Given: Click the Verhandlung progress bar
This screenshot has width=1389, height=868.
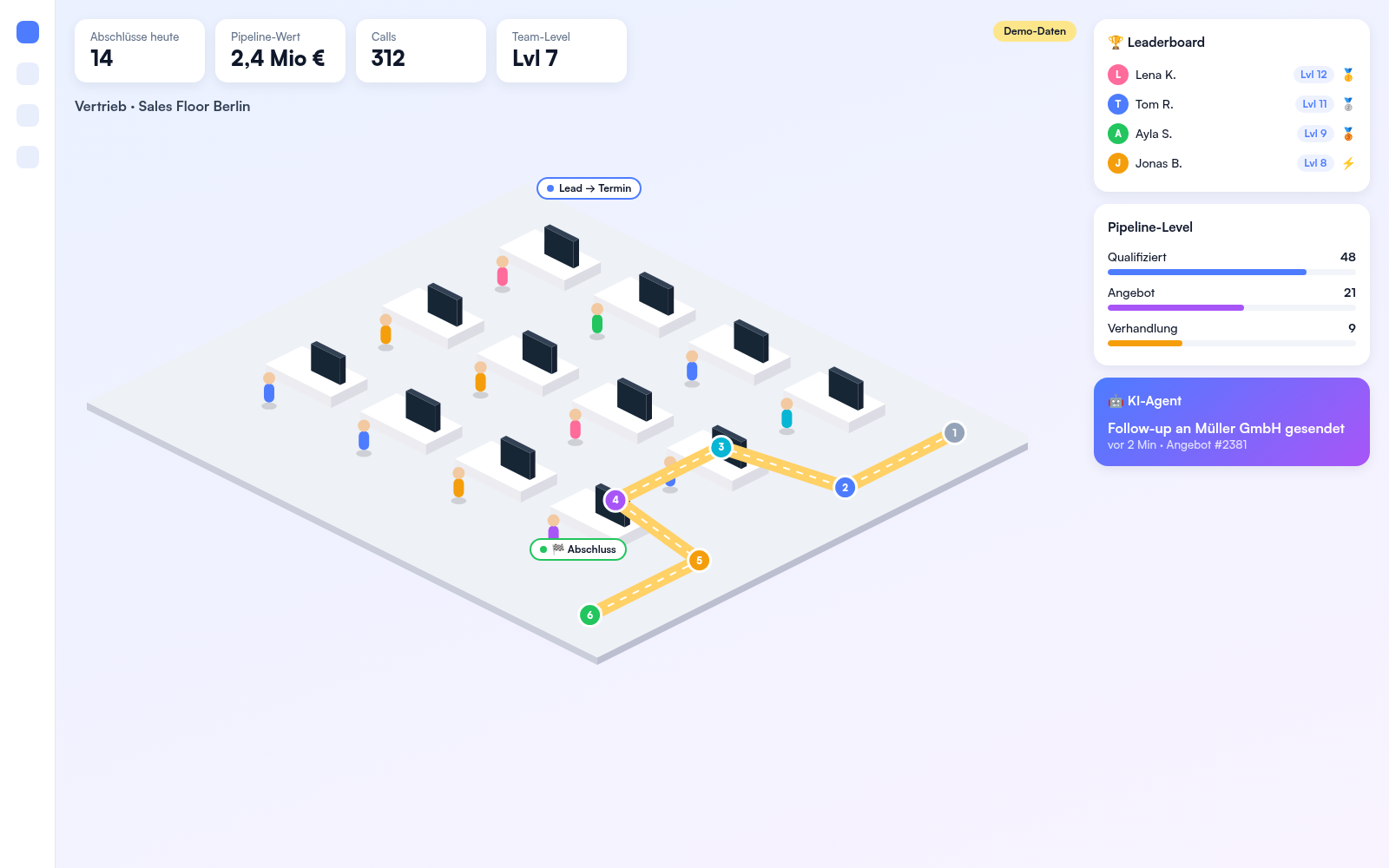Looking at the screenshot, I should [x=1232, y=343].
